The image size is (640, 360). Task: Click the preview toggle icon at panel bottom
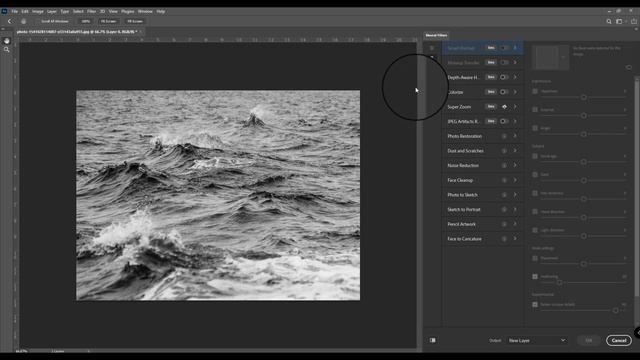pos(433,340)
